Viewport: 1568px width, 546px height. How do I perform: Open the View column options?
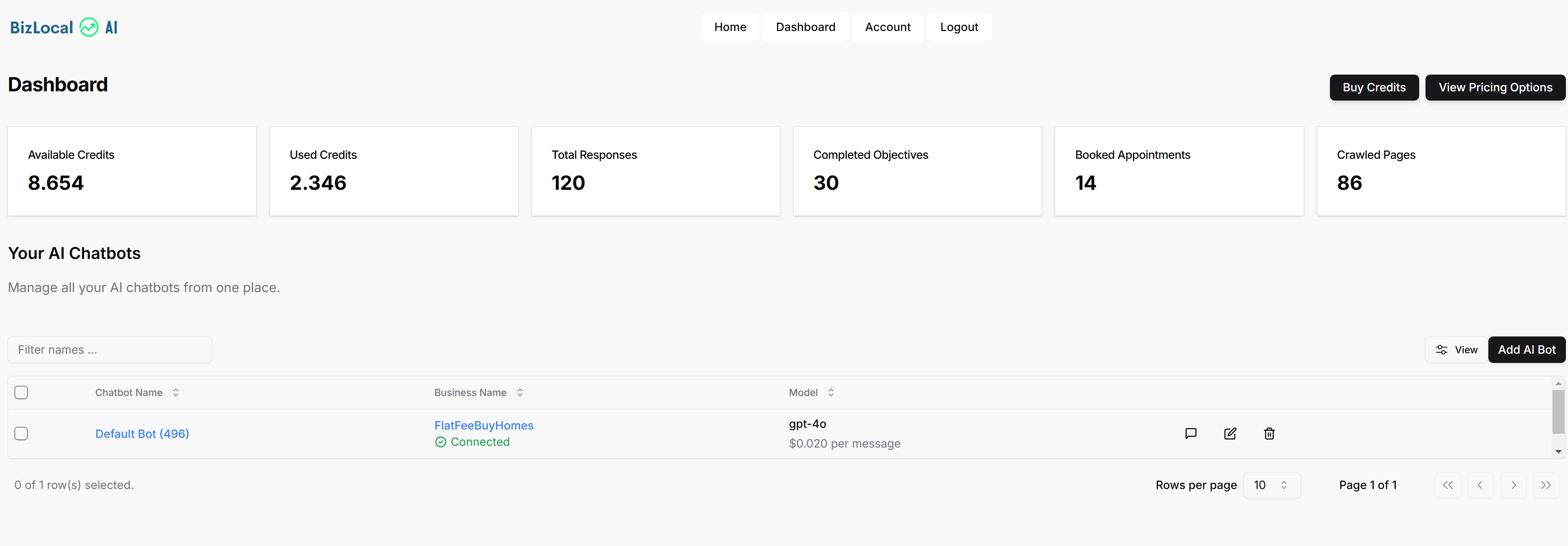(x=1456, y=350)
